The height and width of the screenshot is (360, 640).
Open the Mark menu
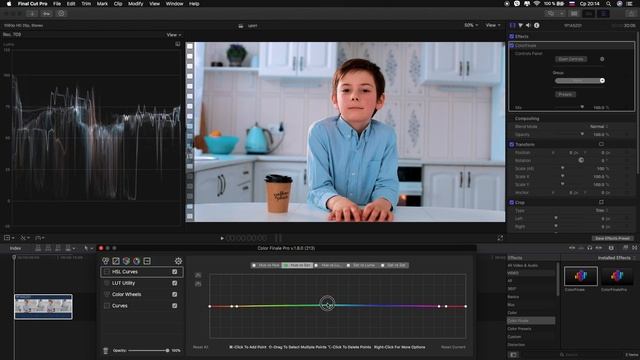pos(102,4)
